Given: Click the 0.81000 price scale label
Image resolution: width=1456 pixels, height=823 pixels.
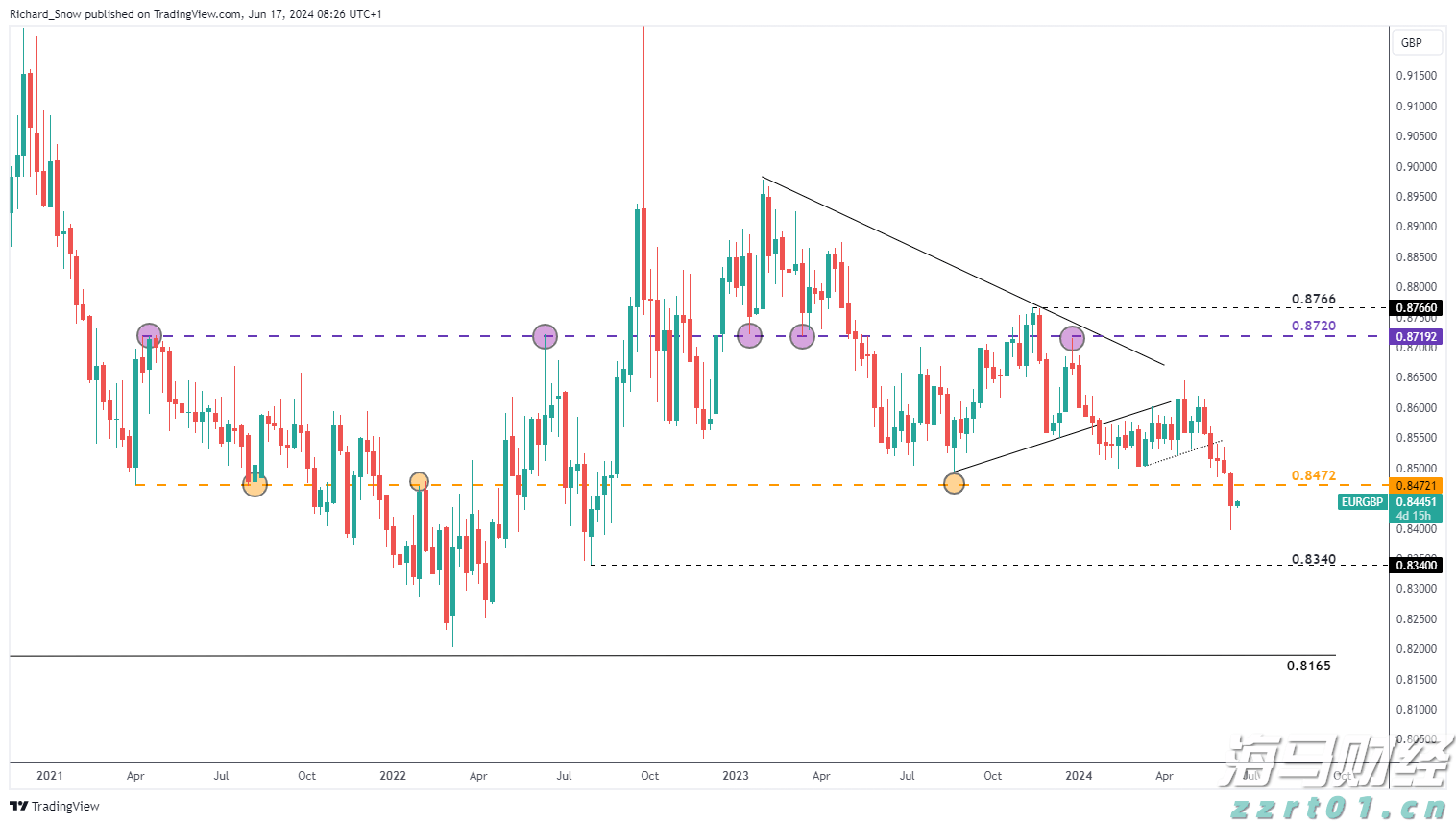Looking at the screenshot, I should (x=1417, y=710).
